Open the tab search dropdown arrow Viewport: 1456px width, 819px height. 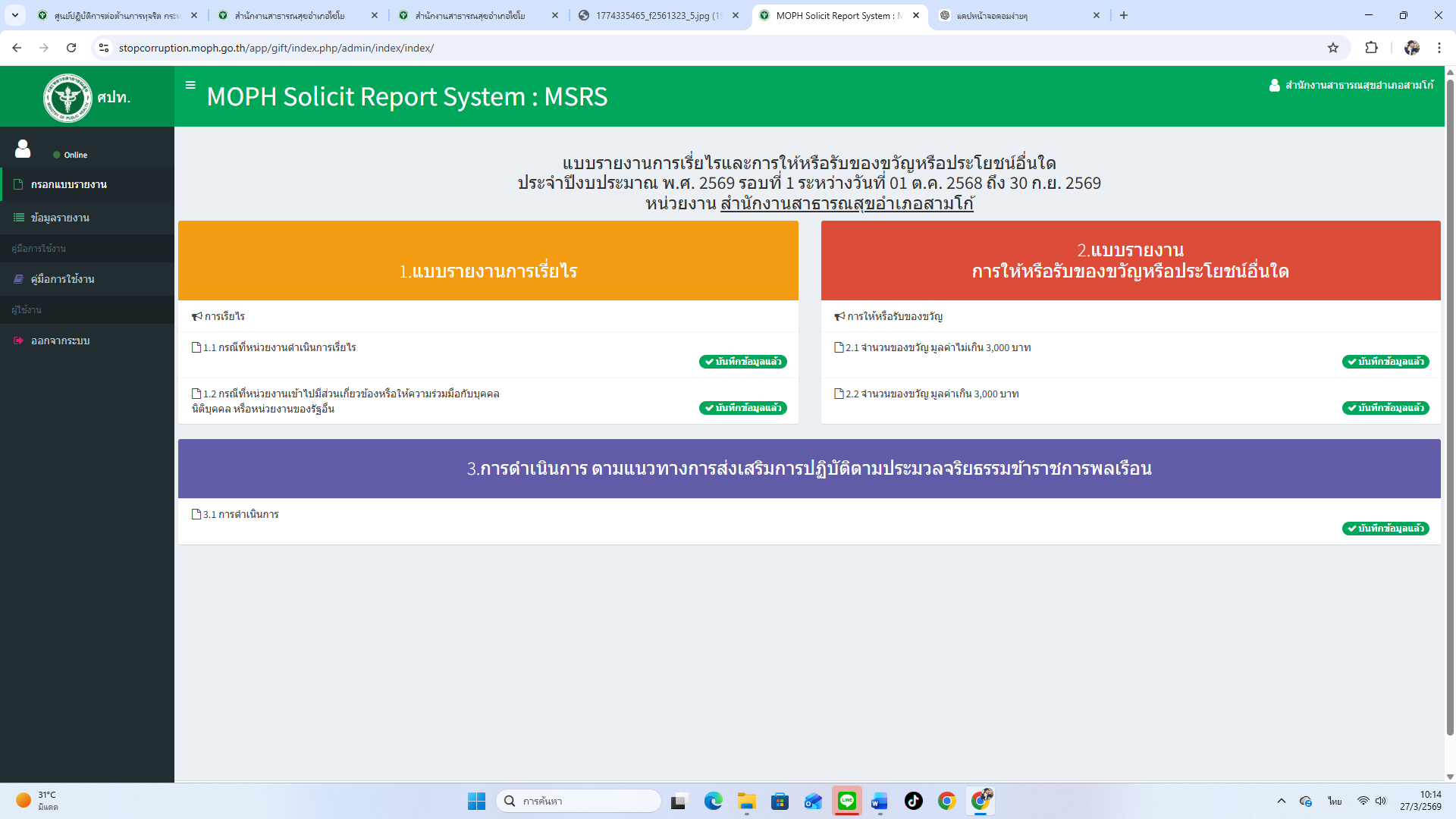pos(14,15)
